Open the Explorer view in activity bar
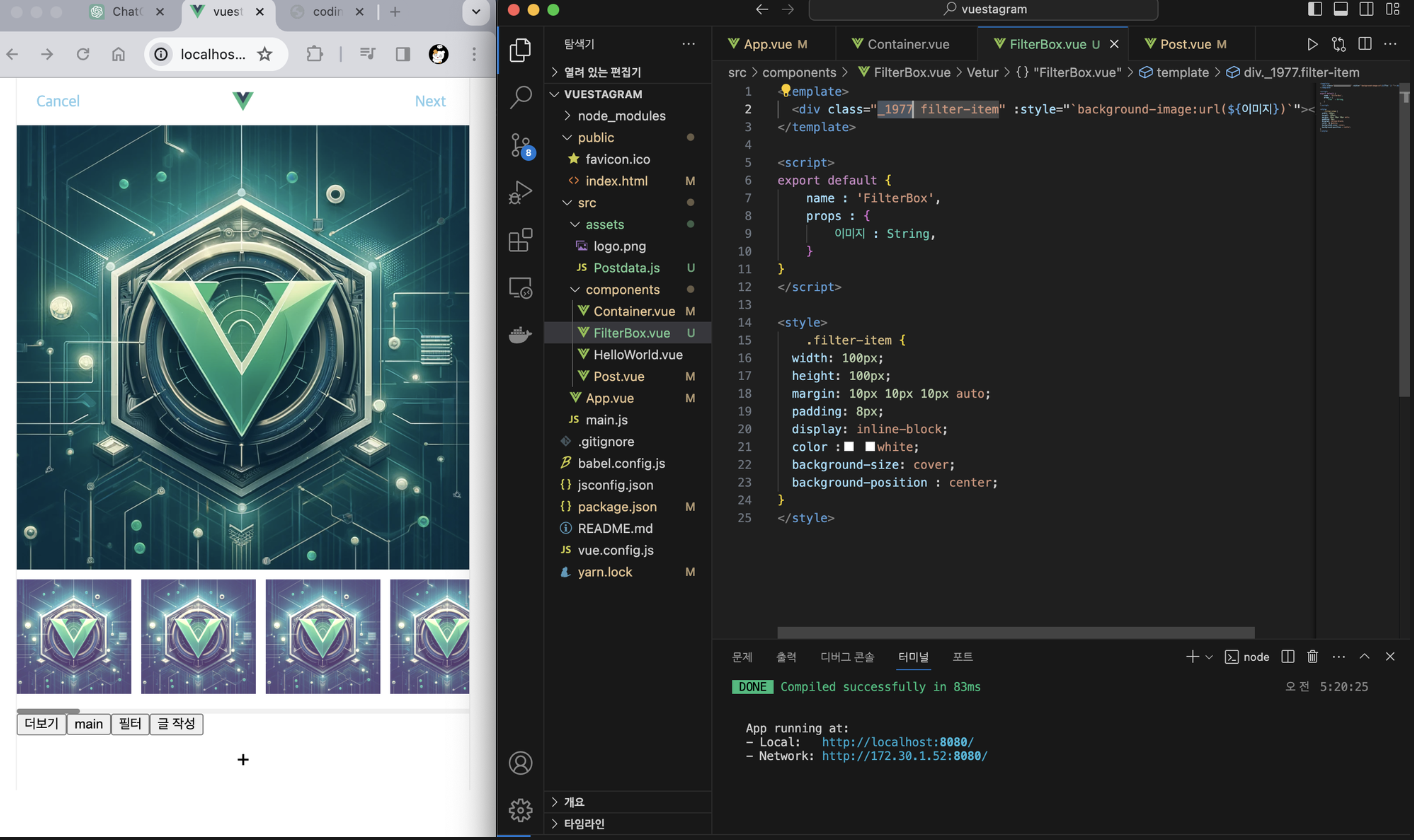The image size is (1414, 840). (x=520, y=50)
